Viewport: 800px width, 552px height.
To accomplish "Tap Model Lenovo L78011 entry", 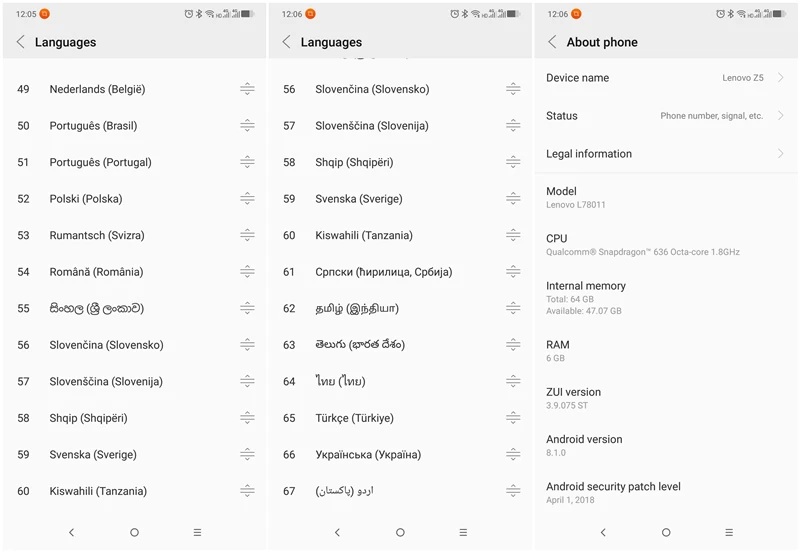I will click(666, 197).
